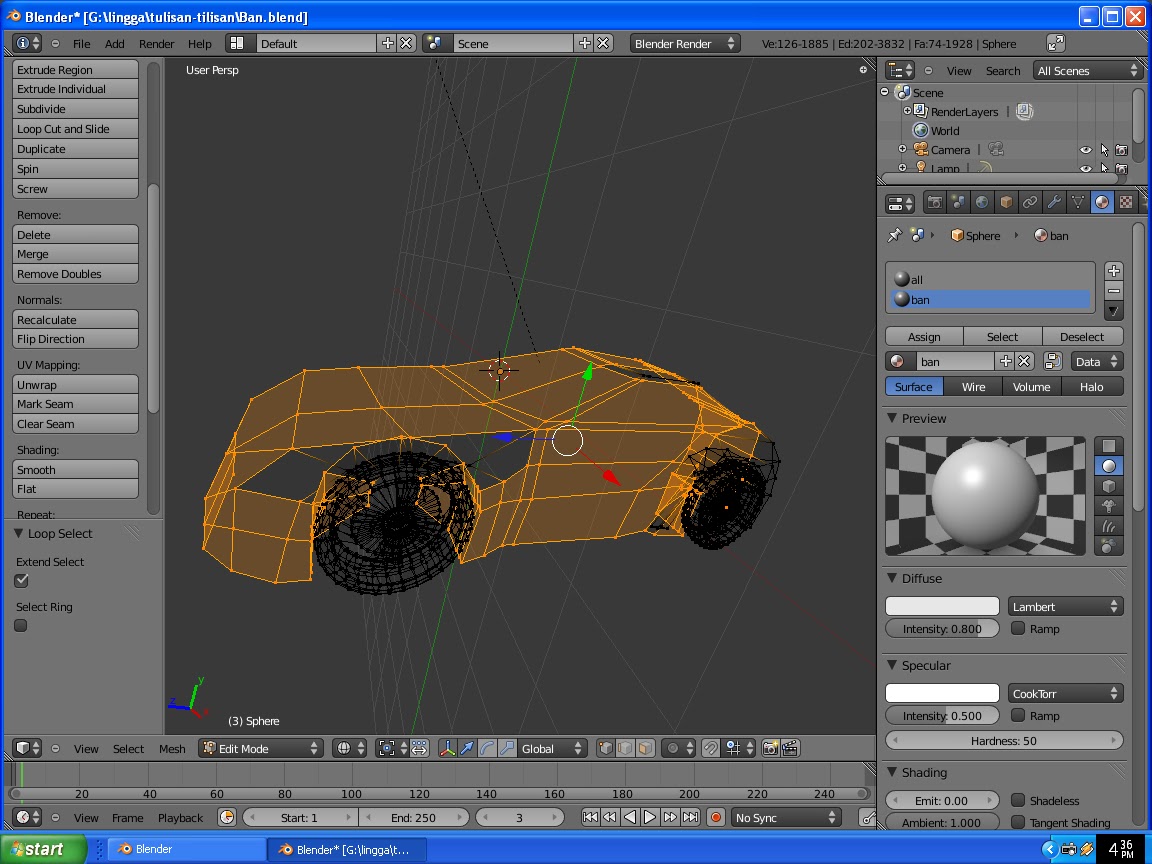Viewport: 1152px width, 864px height.
Task: Open the Add menu
Action: (115, 44)
